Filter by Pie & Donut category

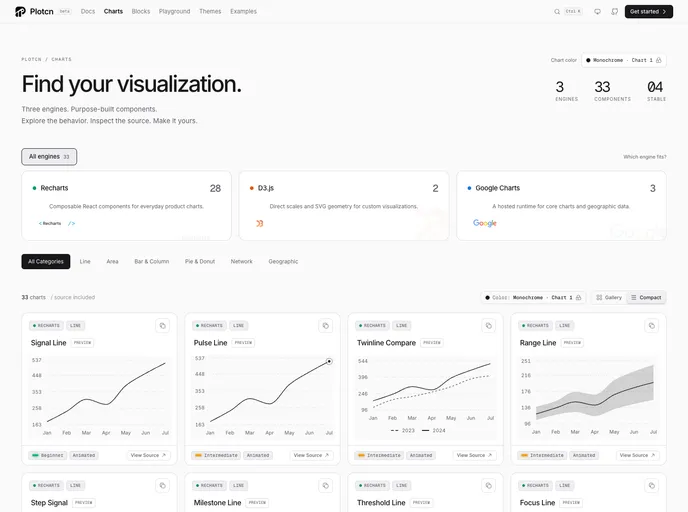[200, 261]
